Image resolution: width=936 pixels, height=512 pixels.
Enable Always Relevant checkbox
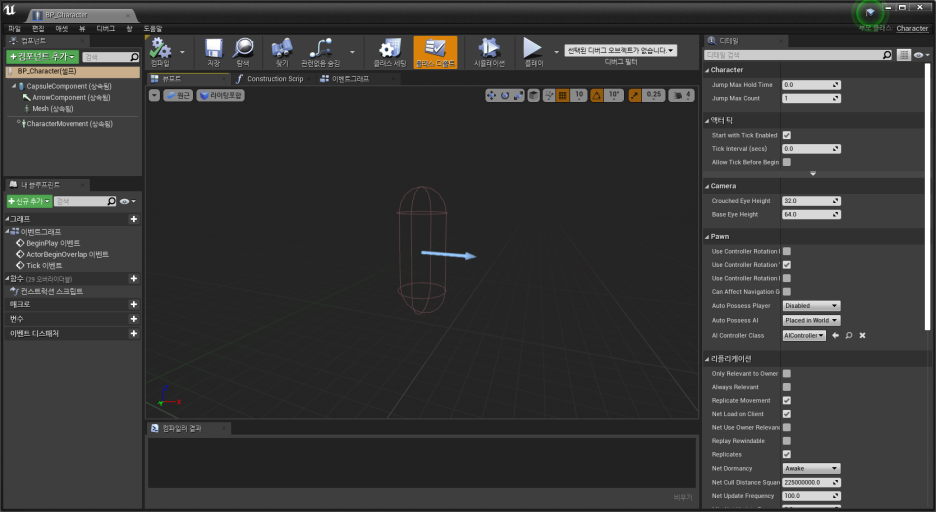[x=787, y=387]
